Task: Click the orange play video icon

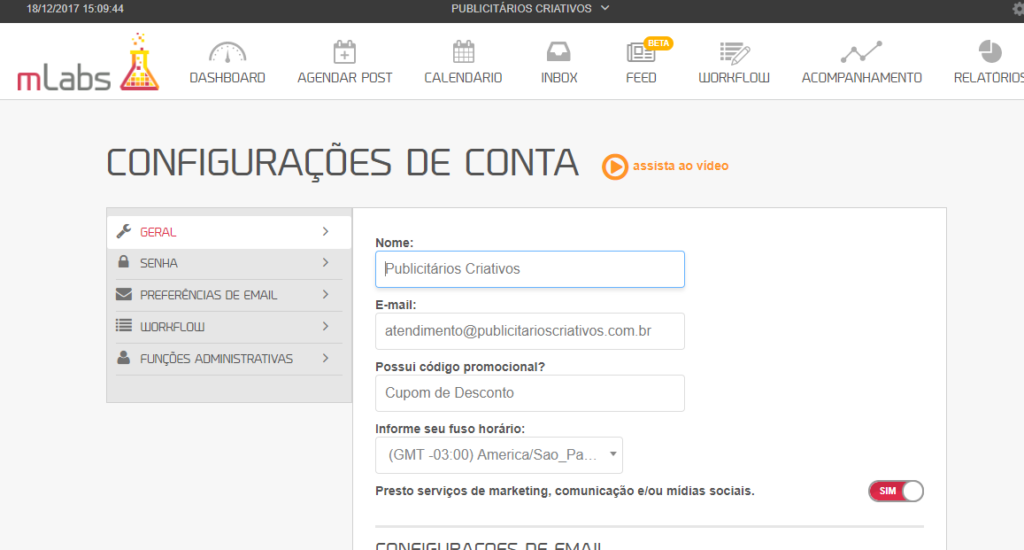Action: coord(615,167)
